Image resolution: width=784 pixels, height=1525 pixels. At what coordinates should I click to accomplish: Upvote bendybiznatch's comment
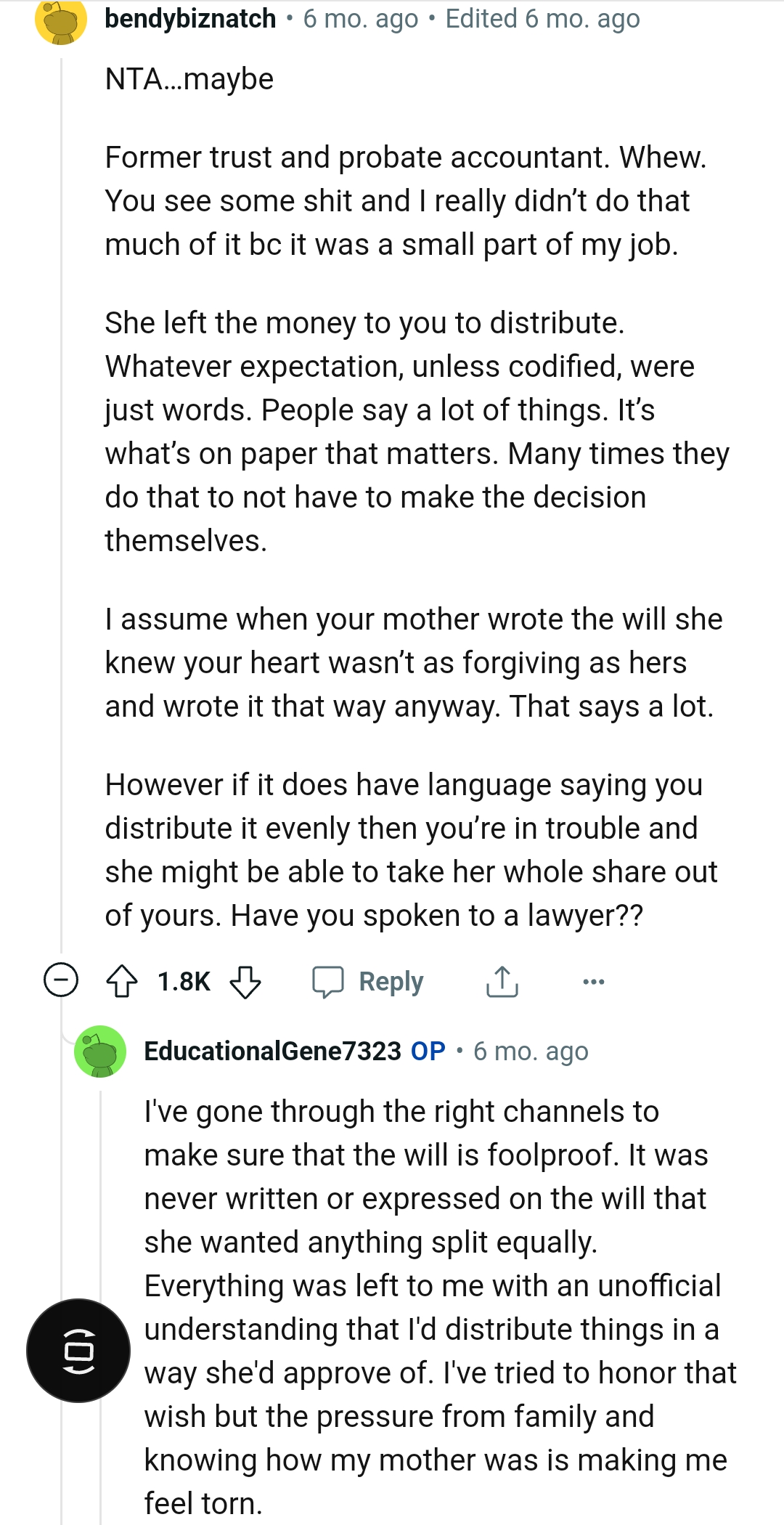[x=122, y=981]
